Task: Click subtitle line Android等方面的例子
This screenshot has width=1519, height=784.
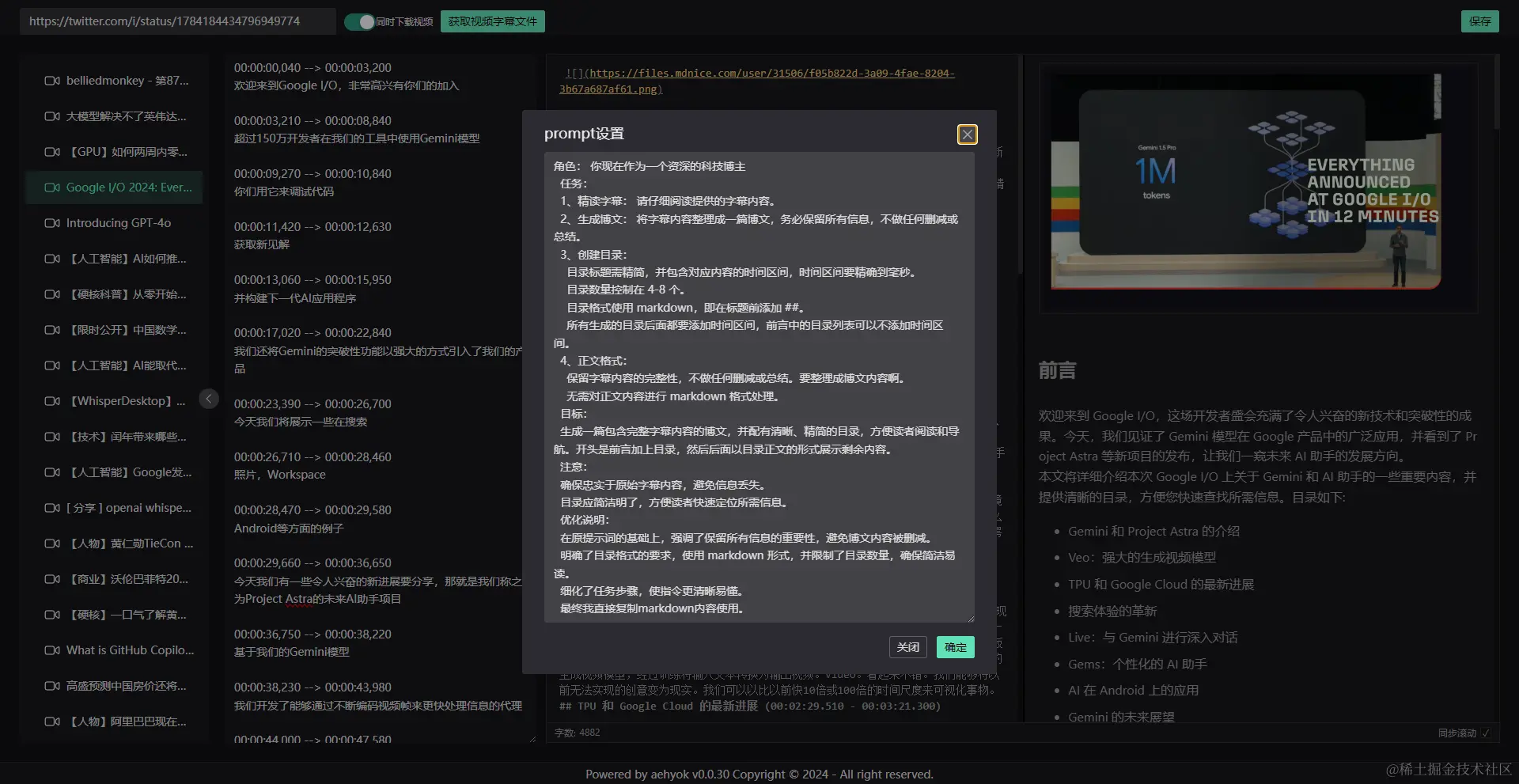Action: (x=288, y=528)
